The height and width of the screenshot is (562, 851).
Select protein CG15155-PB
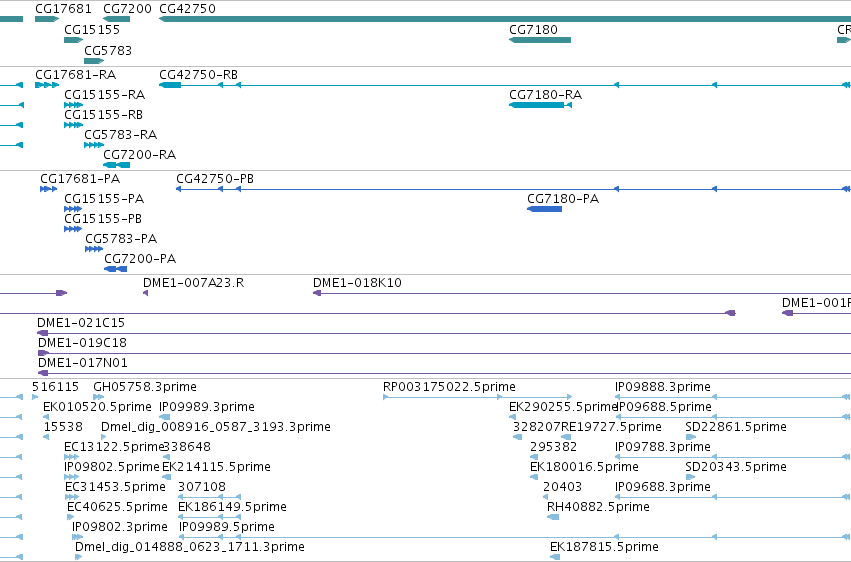pos(73,229)
